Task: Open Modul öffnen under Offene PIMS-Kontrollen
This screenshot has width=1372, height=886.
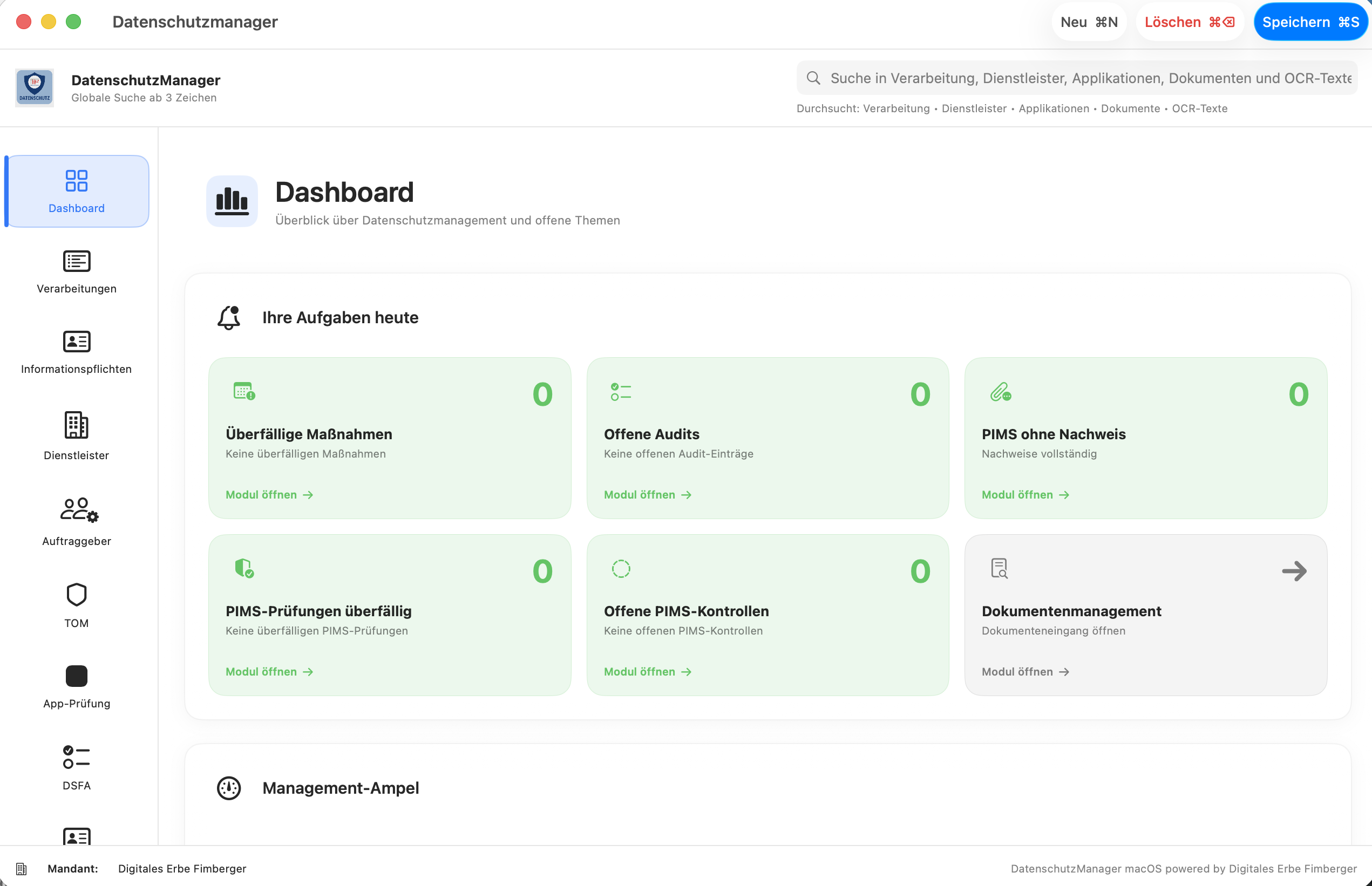Action: [x=648, y=672]
